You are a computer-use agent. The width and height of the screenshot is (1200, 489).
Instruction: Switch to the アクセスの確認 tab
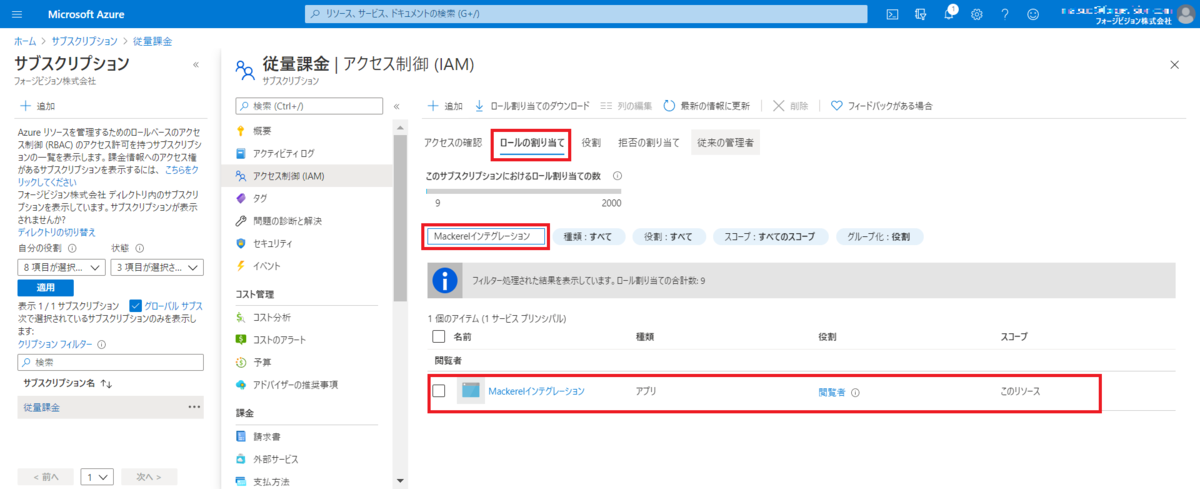[x=453, y=143]
